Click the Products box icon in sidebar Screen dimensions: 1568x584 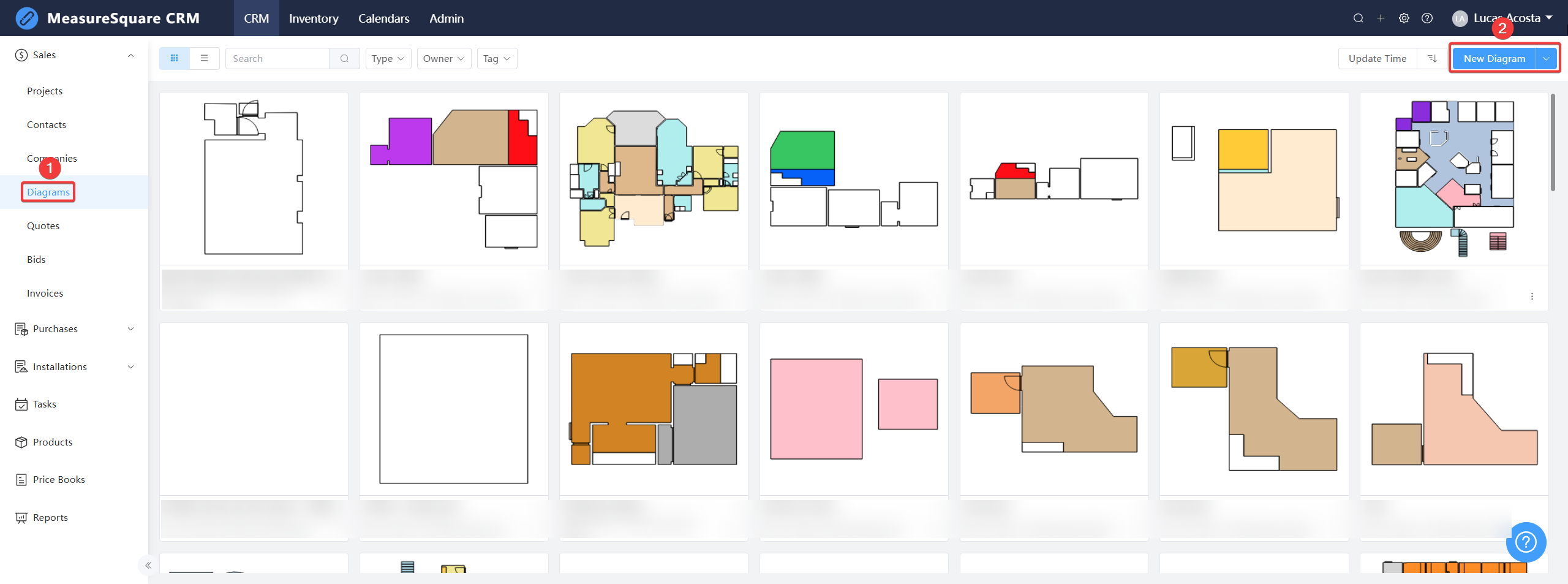tap(21, 442)
